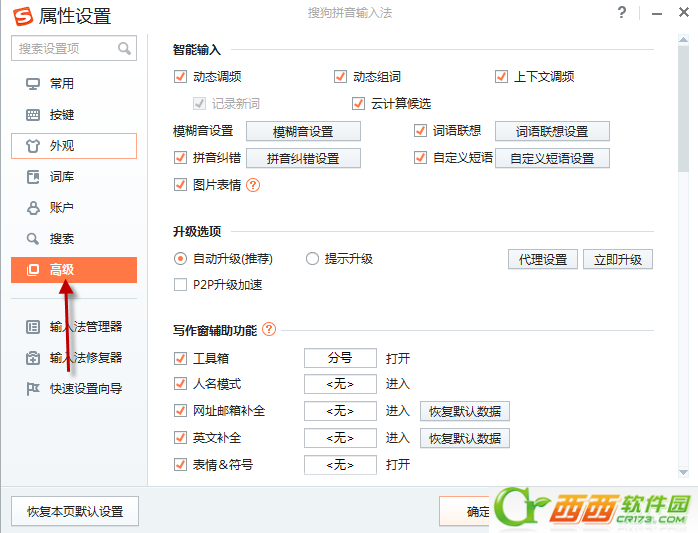Open the 词库 settings section
This screenshot has width=698, height=533.
tap(74, 177)
